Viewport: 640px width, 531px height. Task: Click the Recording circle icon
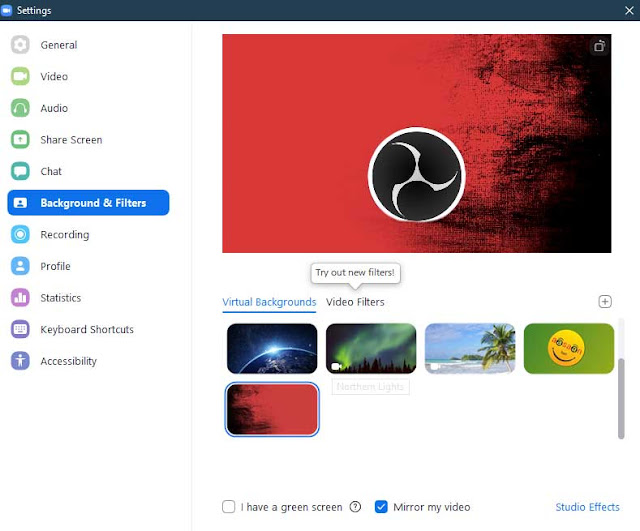coord(20,234)
